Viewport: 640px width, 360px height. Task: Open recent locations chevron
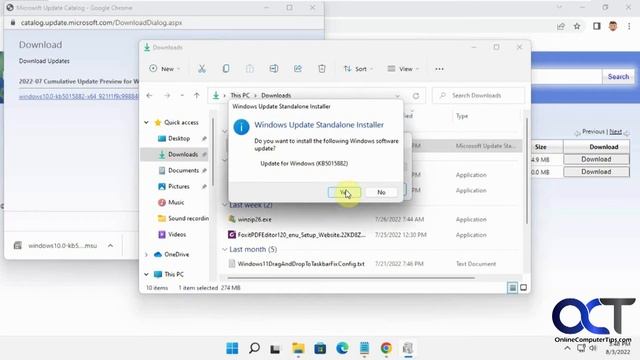coord(182,96)
